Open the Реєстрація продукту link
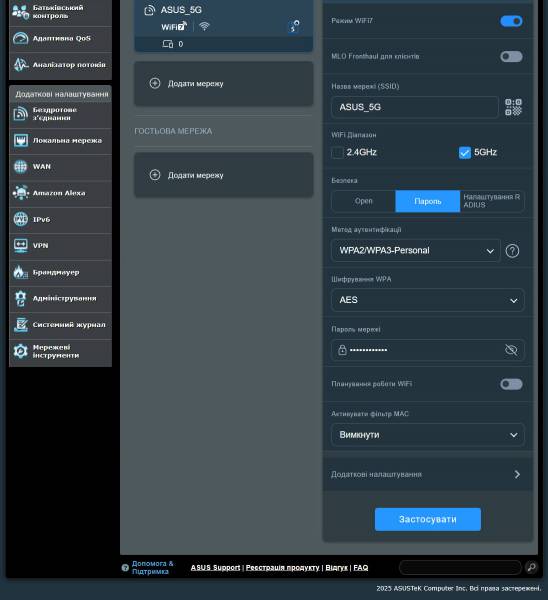This screenshot has width=548, height=600. tap(282, 567)
